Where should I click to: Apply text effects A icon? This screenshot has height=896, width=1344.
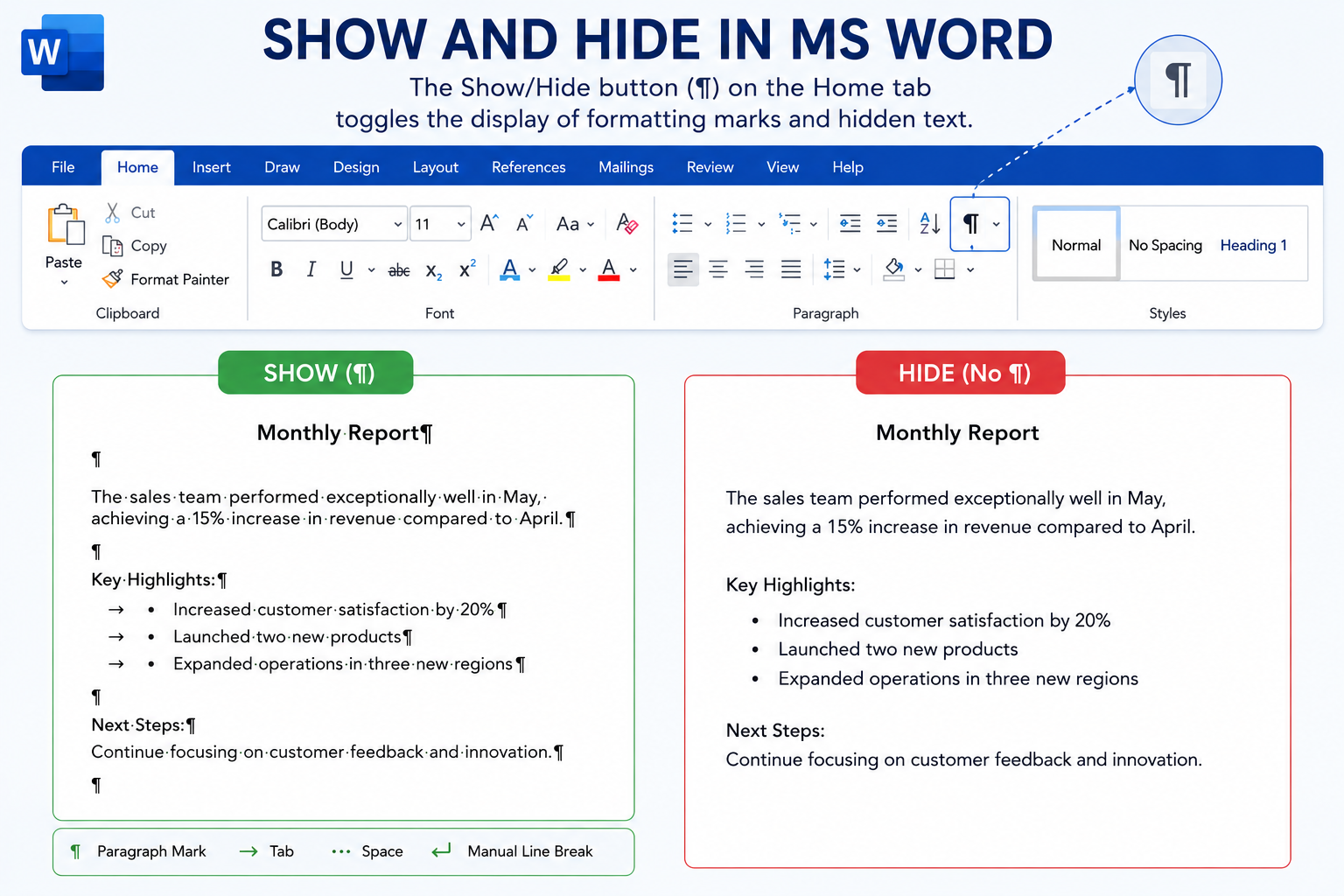coord(510,269)
